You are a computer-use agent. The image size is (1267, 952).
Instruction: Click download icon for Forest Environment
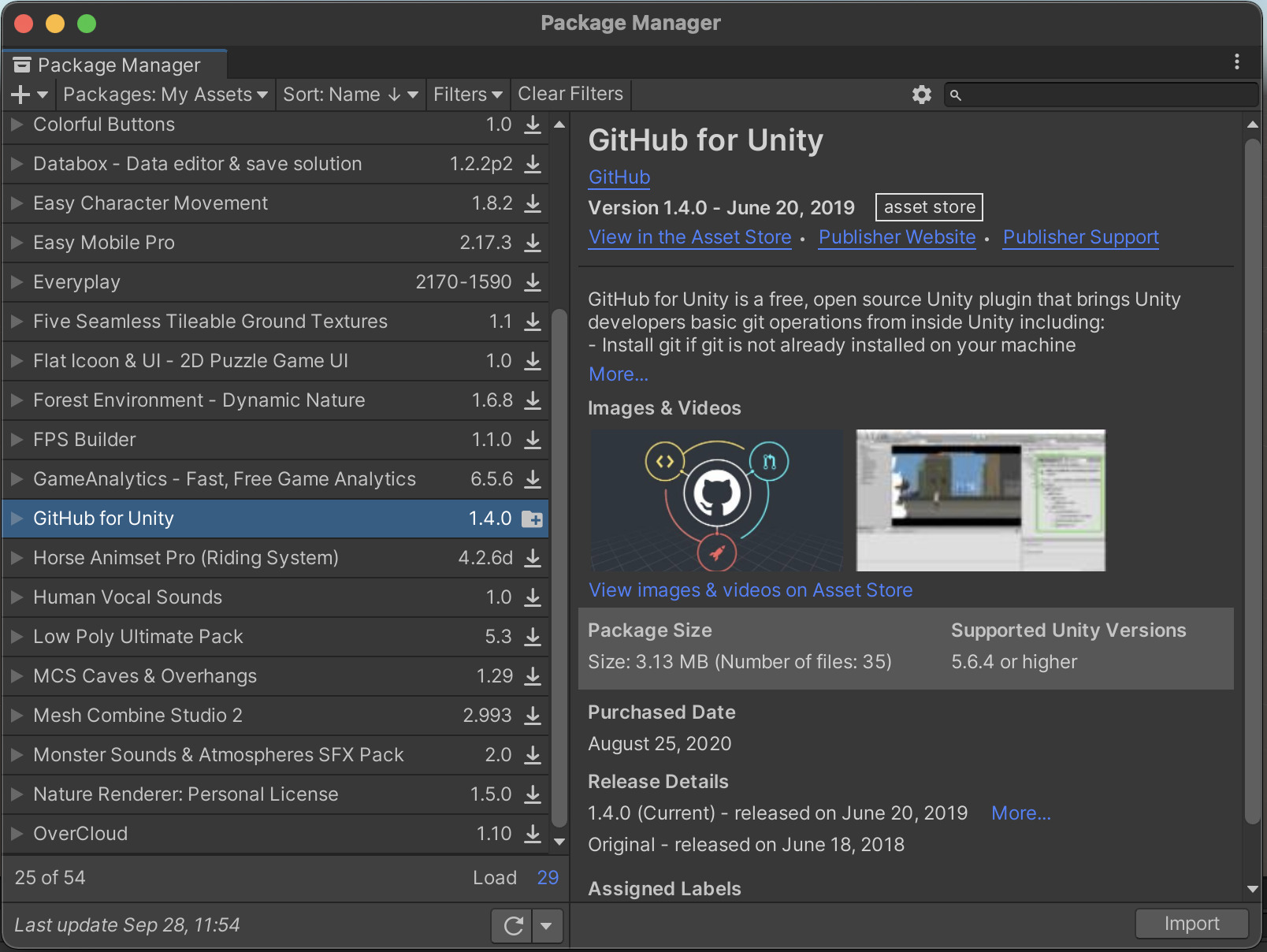point(533,400)
